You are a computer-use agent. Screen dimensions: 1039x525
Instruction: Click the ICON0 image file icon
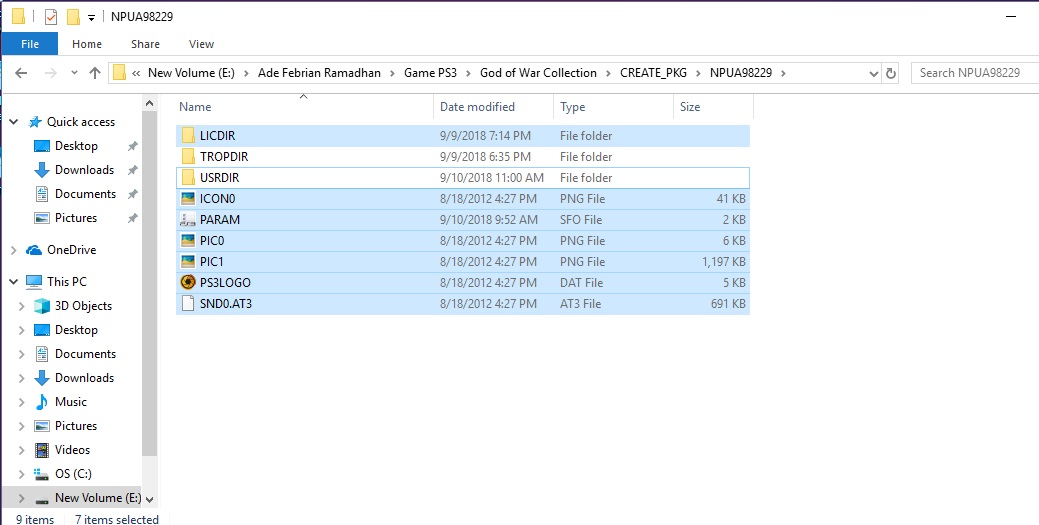point(188,199)
